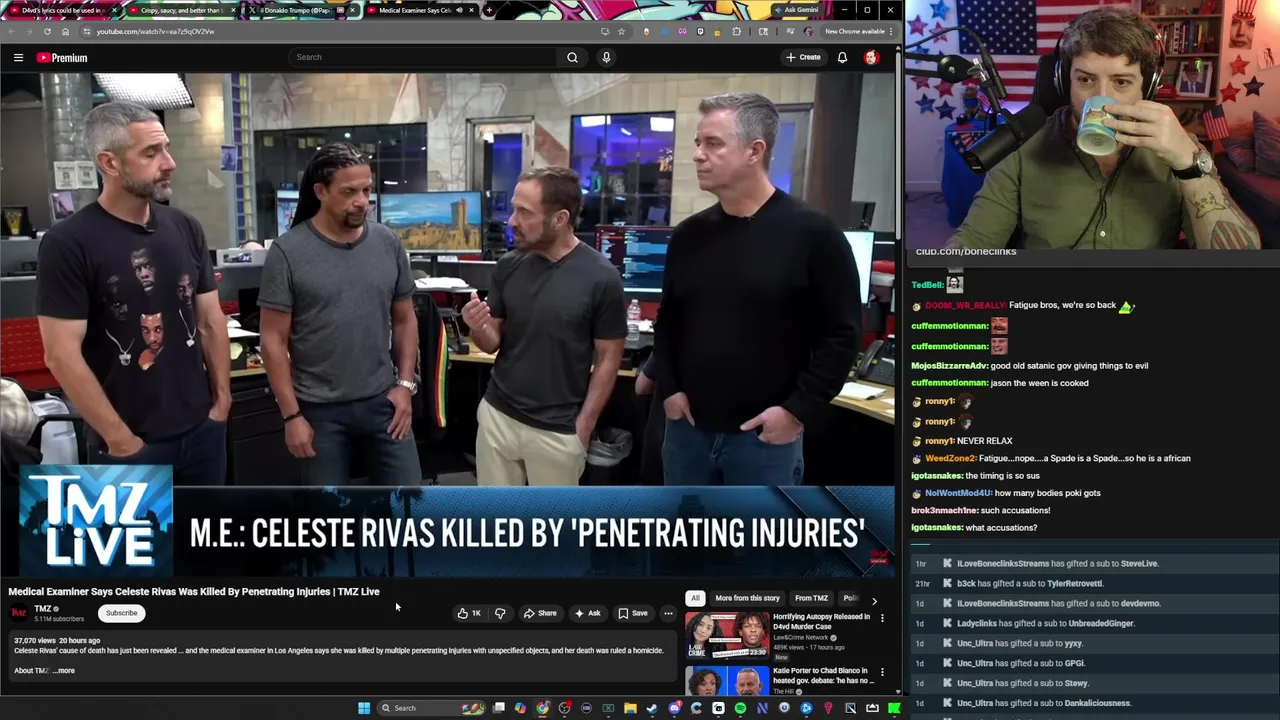Open Discord from the taskbar
This screenshot has height=720, width=1280.
(x=674, y=708)
